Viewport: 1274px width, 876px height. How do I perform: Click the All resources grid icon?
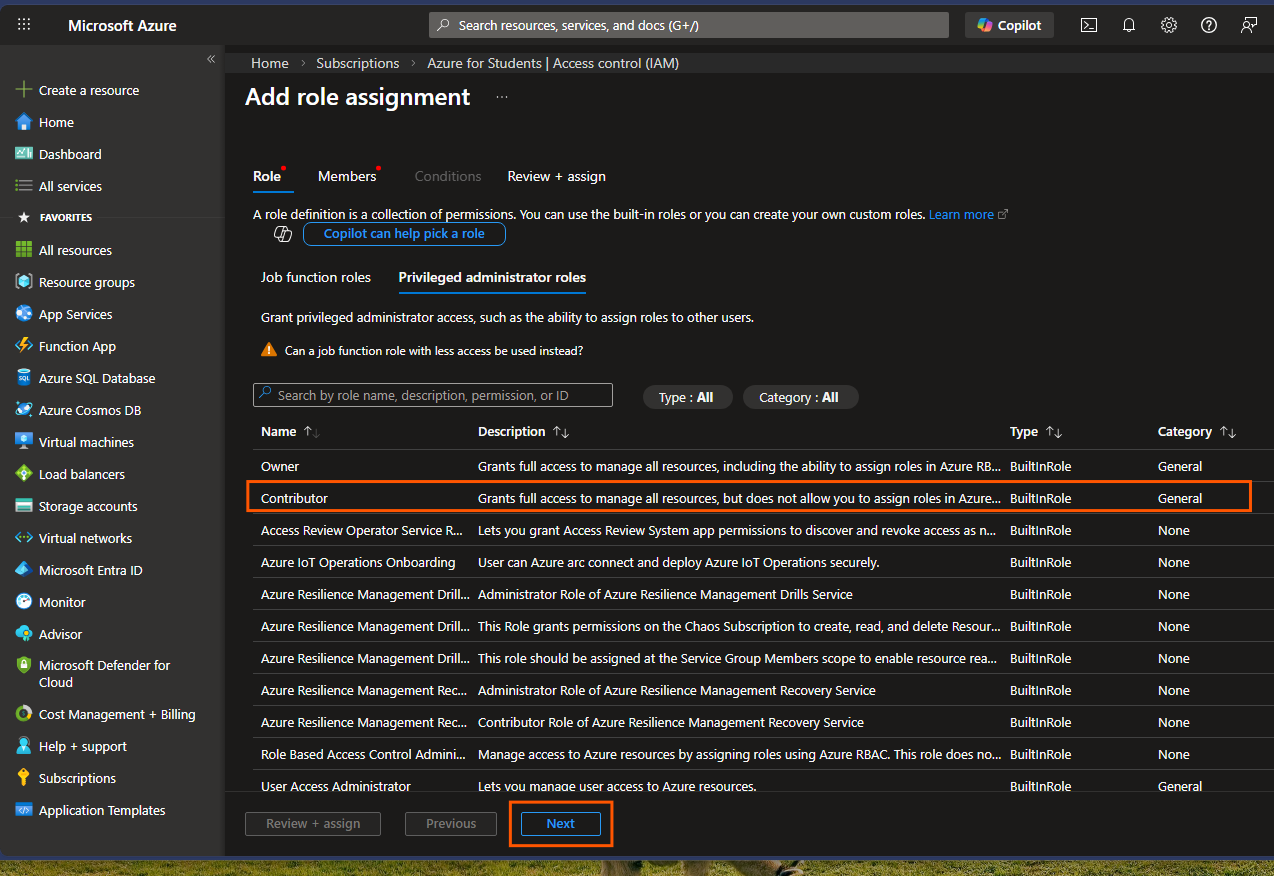tap(24, 250)
